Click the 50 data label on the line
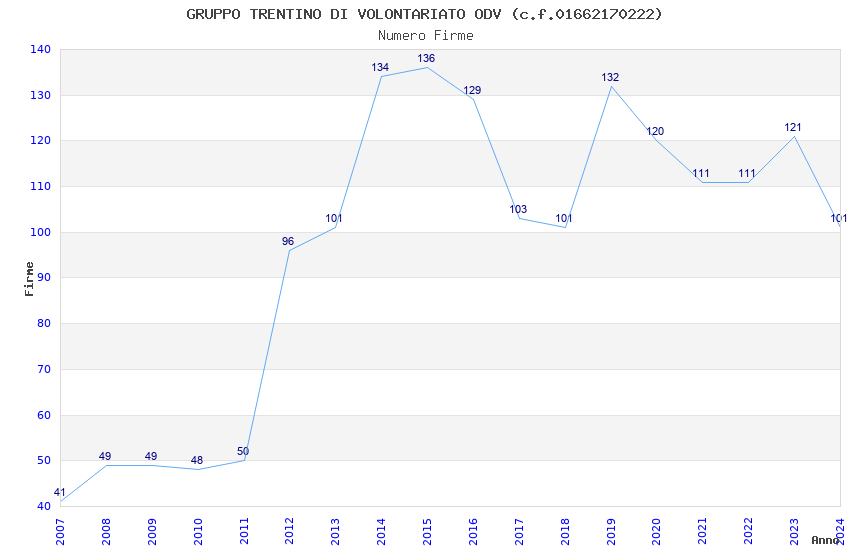 click(243, 451)
